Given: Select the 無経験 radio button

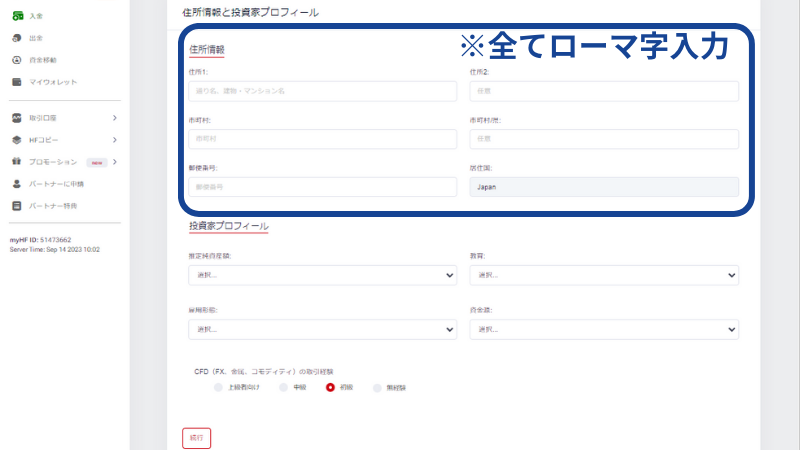Looking at the screenshot, I should pyautogui.click(x=377, y=386).
